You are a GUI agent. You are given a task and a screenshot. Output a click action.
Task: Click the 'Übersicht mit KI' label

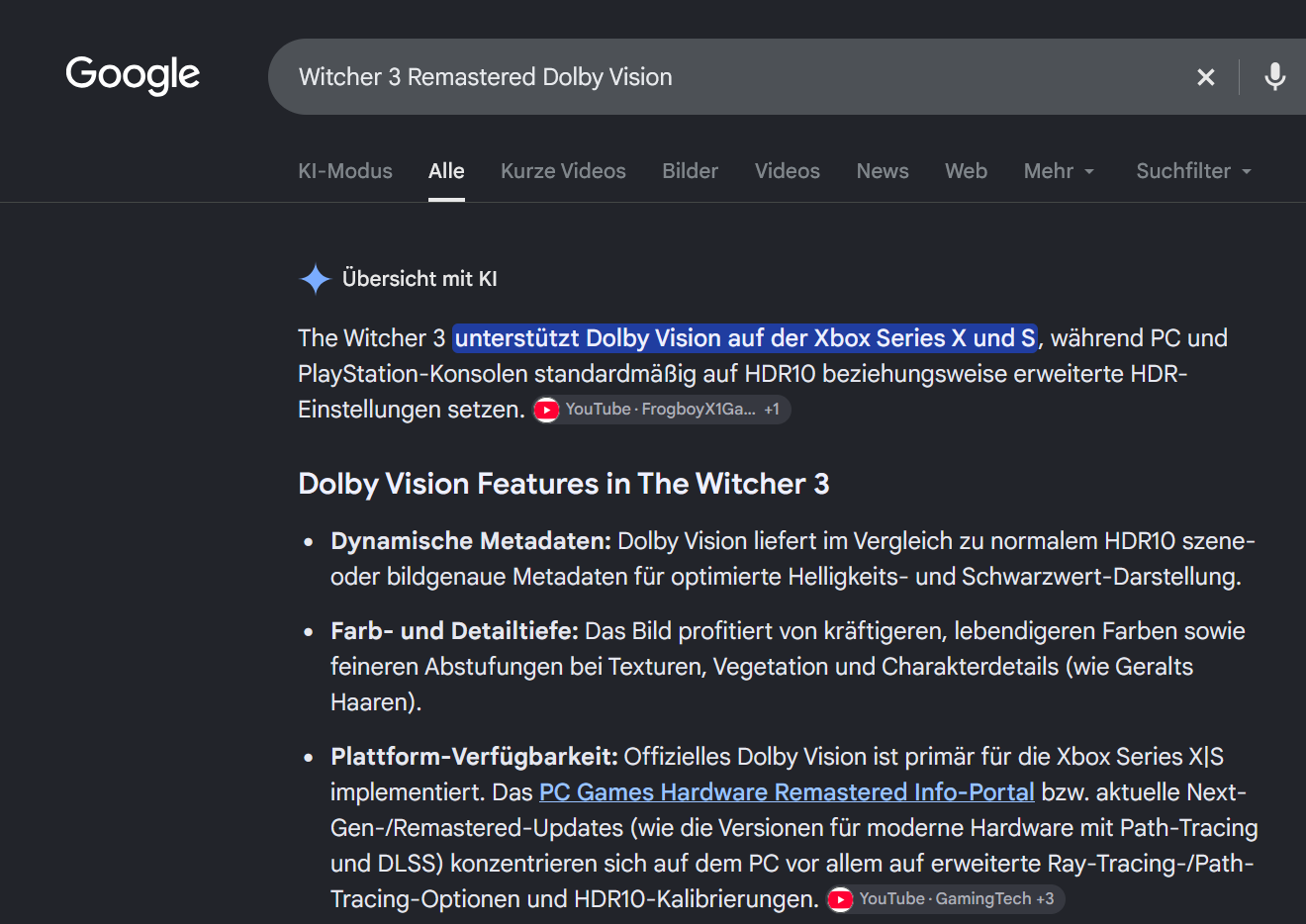pos(420,279)
